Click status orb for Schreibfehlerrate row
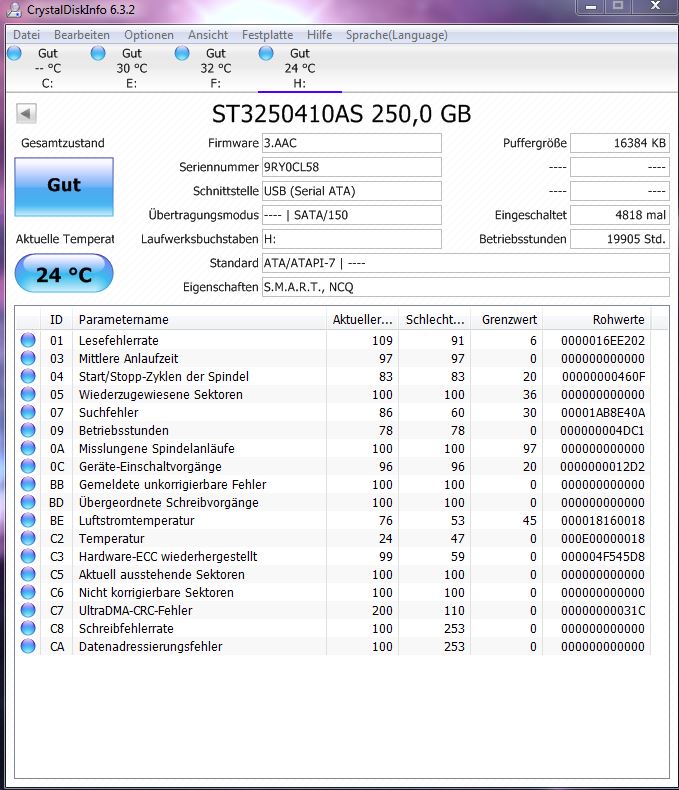 [28, 628]
